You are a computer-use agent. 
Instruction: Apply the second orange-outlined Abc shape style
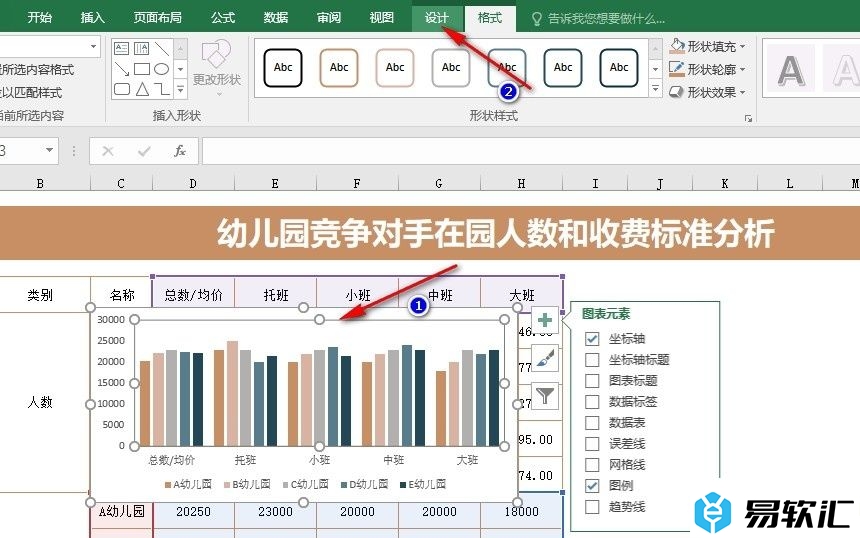click(339, 68)
